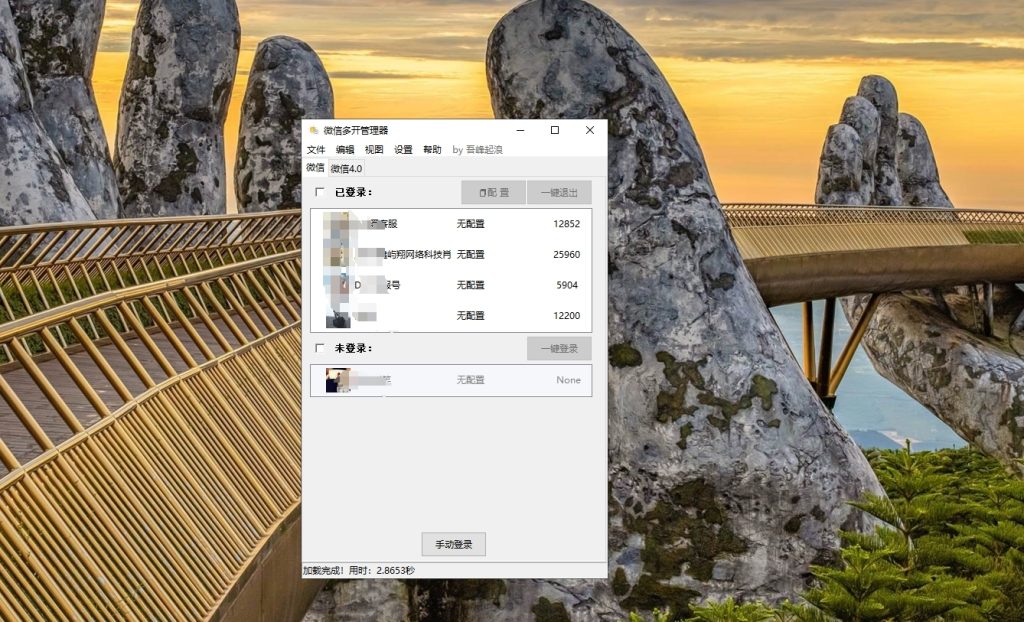This screenshot has height=622, width=1024.
Task: Switch to the 微信 tab
Action: point(315,167)
